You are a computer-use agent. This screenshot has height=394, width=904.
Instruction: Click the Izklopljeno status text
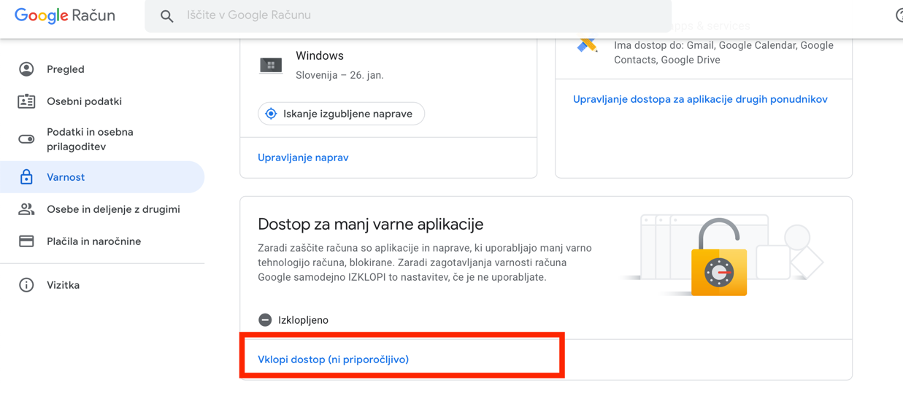click(x=303, y=320)
